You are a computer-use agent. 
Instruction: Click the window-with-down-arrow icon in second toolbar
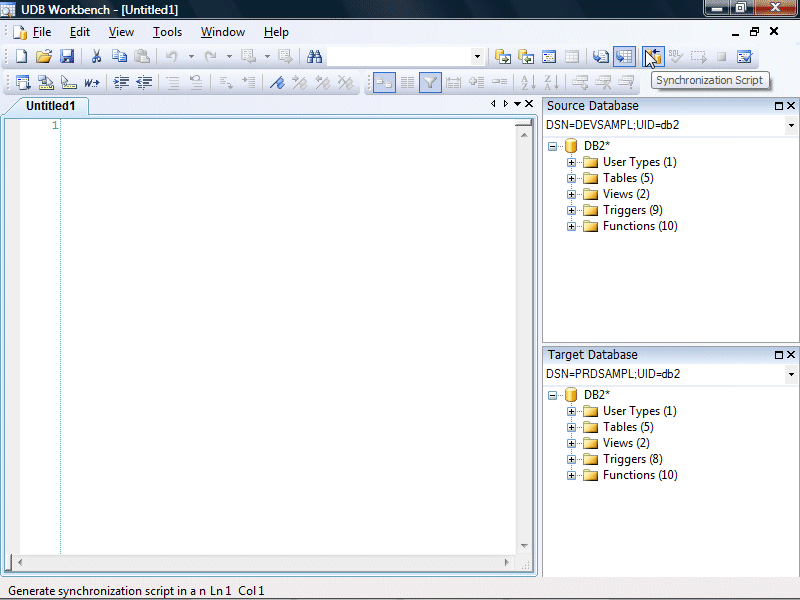(23, 82)
